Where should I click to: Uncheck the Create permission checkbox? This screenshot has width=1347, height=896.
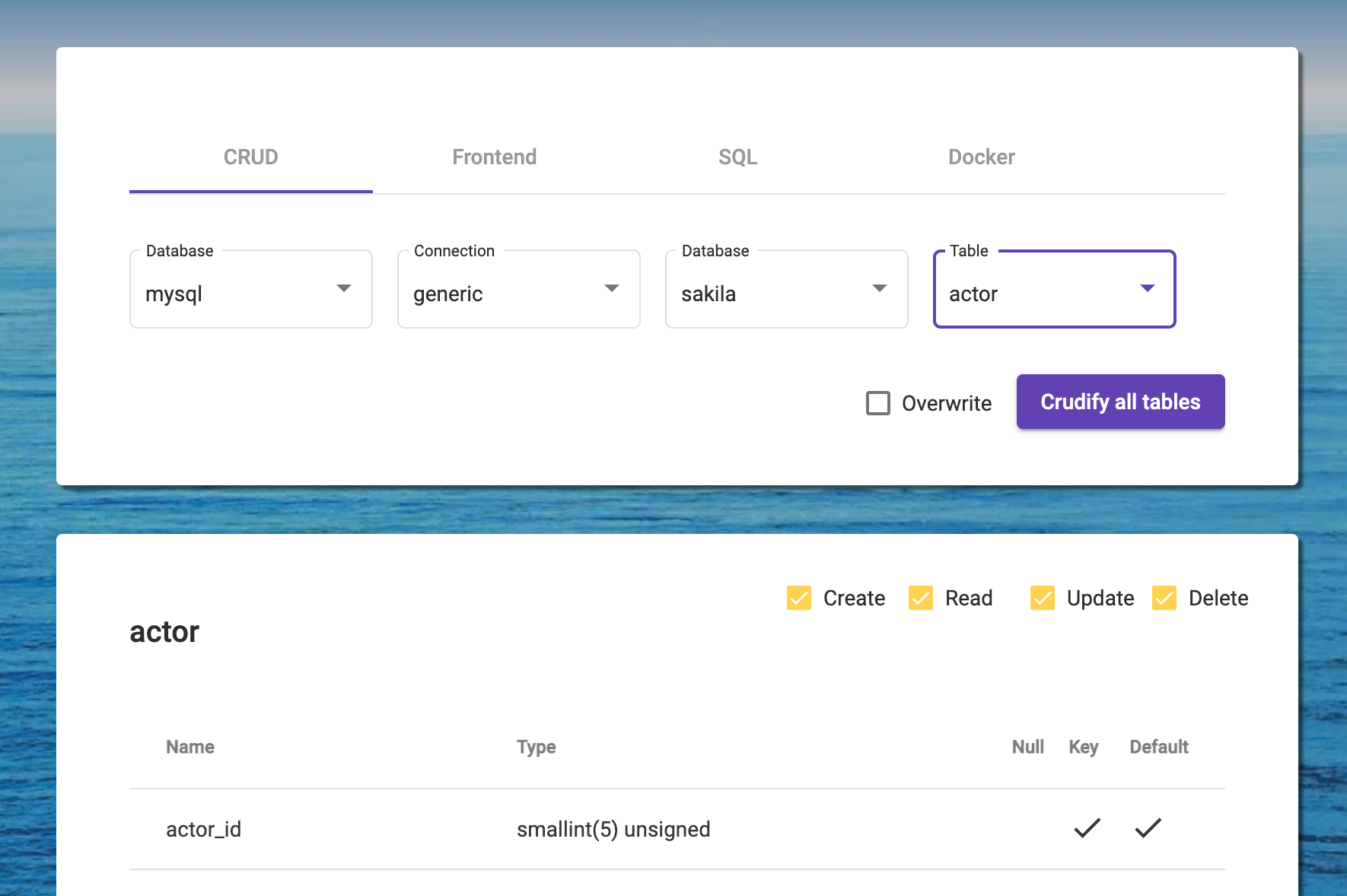pos(799,599)
